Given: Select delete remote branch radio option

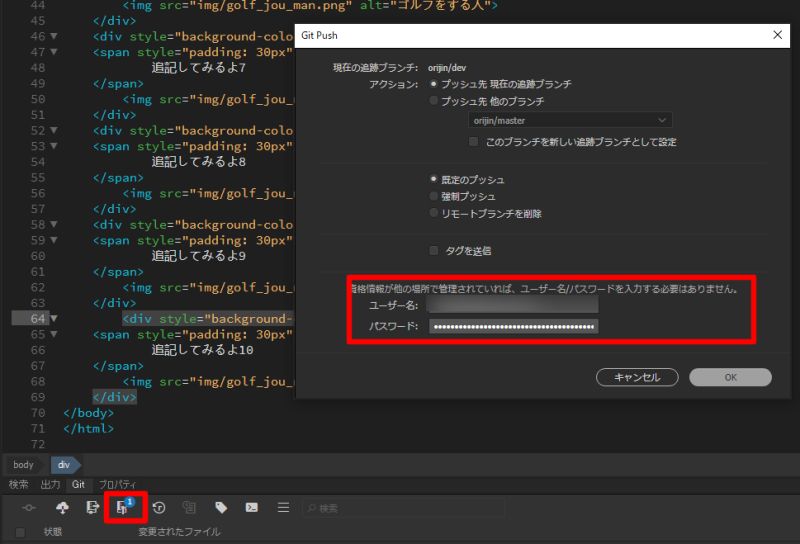Looking at the screenshot, I should coord(434,213).
